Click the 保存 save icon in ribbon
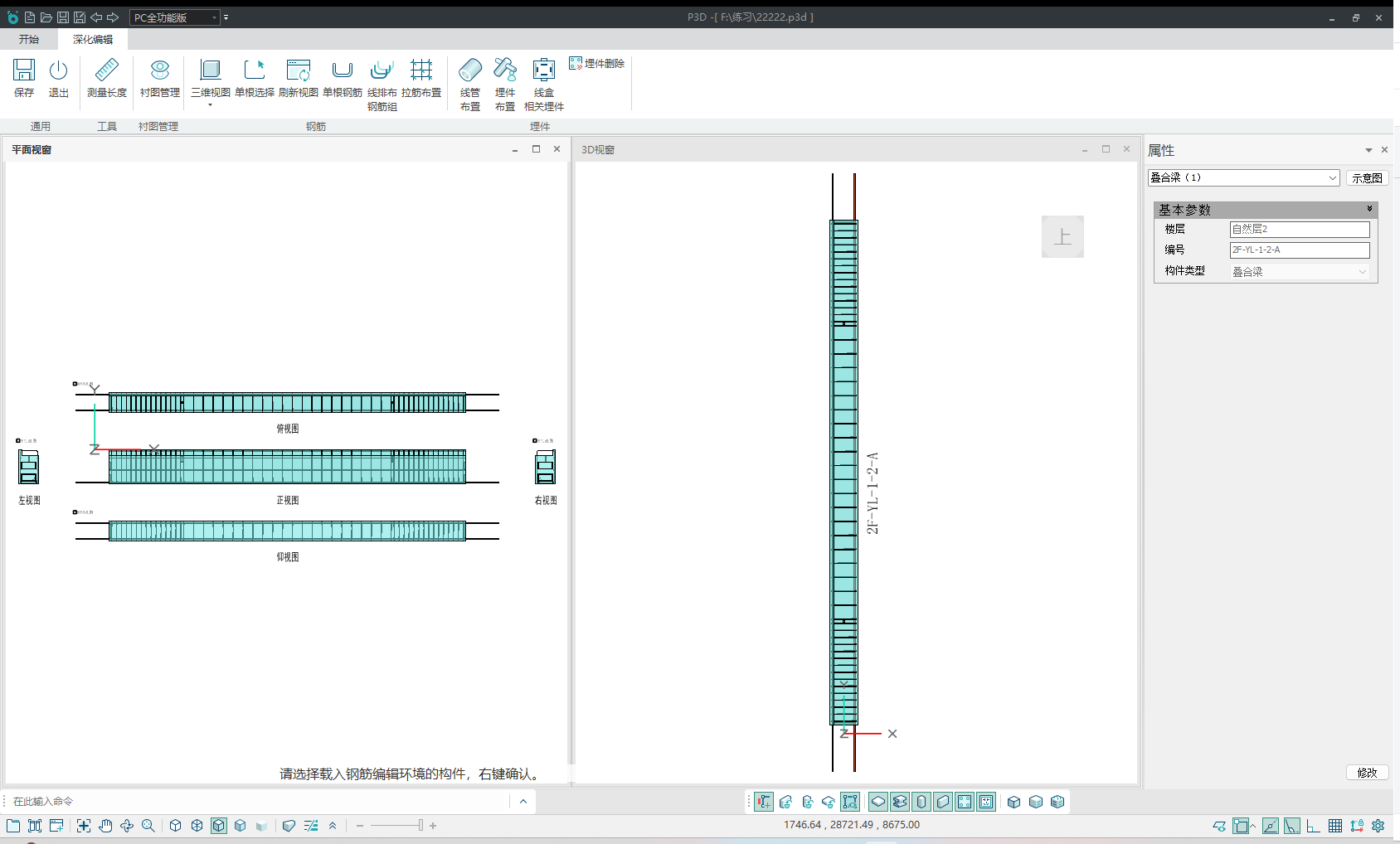Viewport: 1400px width, 844px height. tap(24, 78)
